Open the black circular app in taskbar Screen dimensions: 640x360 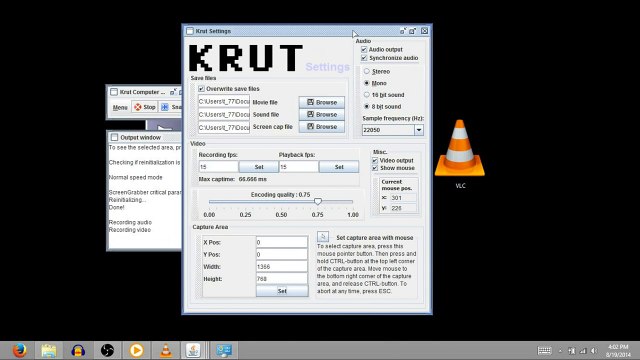107,351
